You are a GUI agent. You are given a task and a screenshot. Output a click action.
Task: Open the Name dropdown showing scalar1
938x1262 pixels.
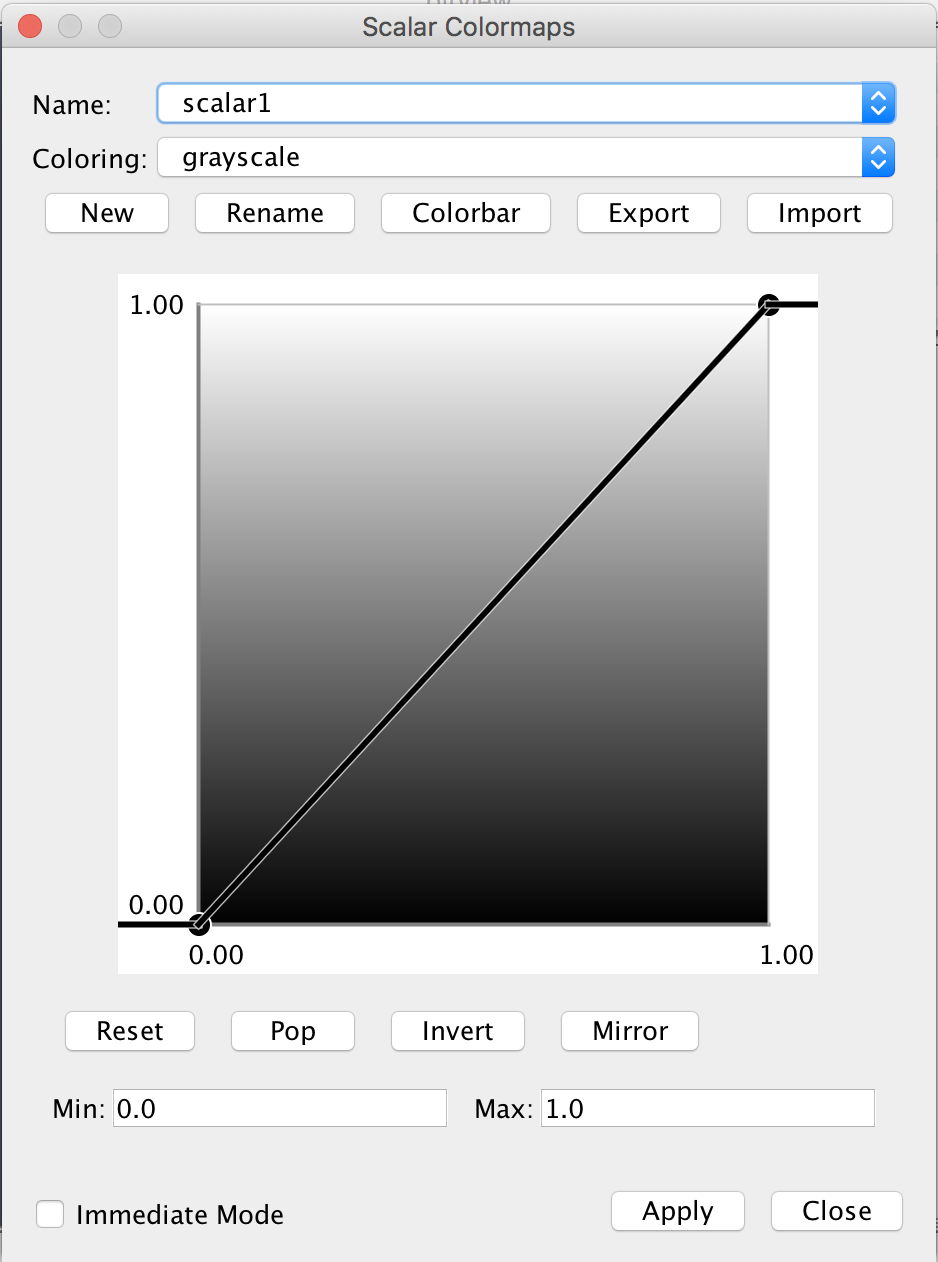click(525, 103)
